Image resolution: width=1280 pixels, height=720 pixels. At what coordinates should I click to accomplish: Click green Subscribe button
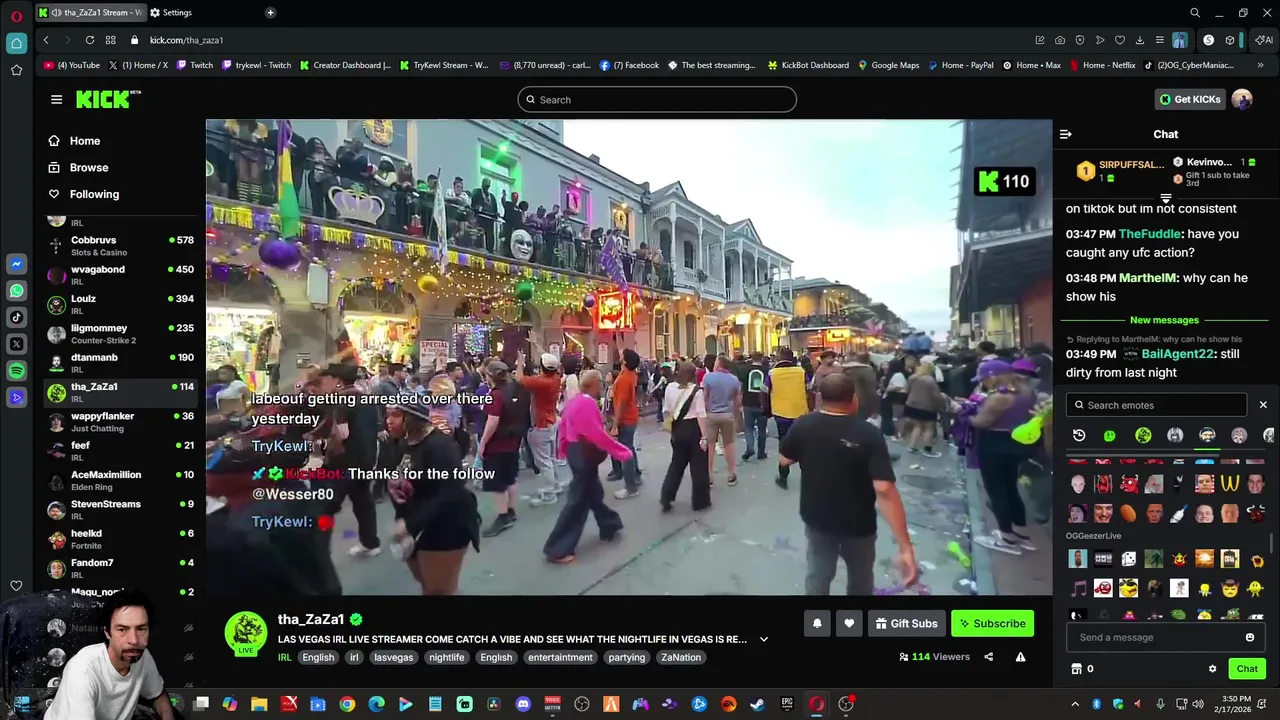point(992,623)
